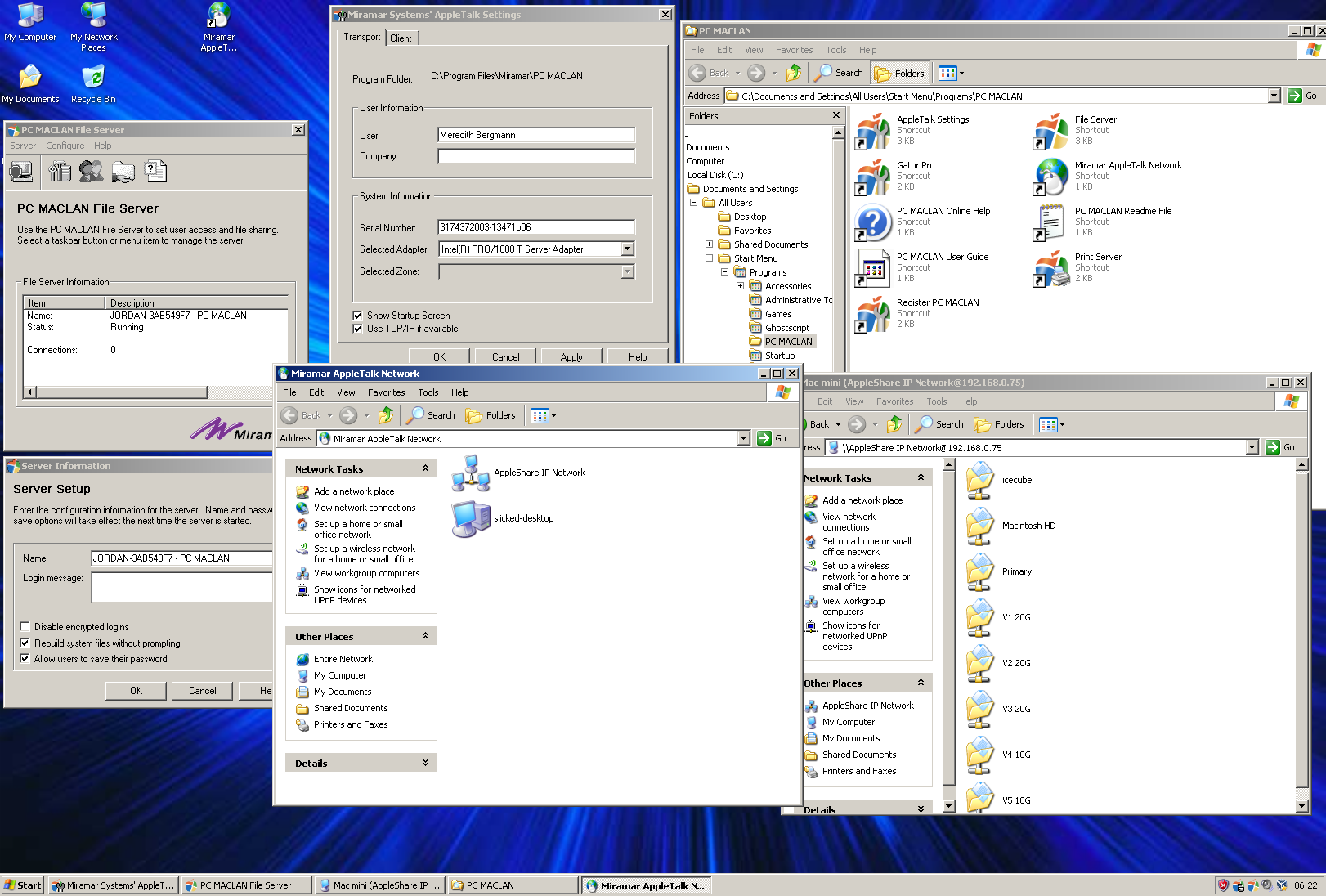Collapse Network Tasks panel in Miramar AppleTalk Network window
Screen dimensions: 1326x896
425,468
